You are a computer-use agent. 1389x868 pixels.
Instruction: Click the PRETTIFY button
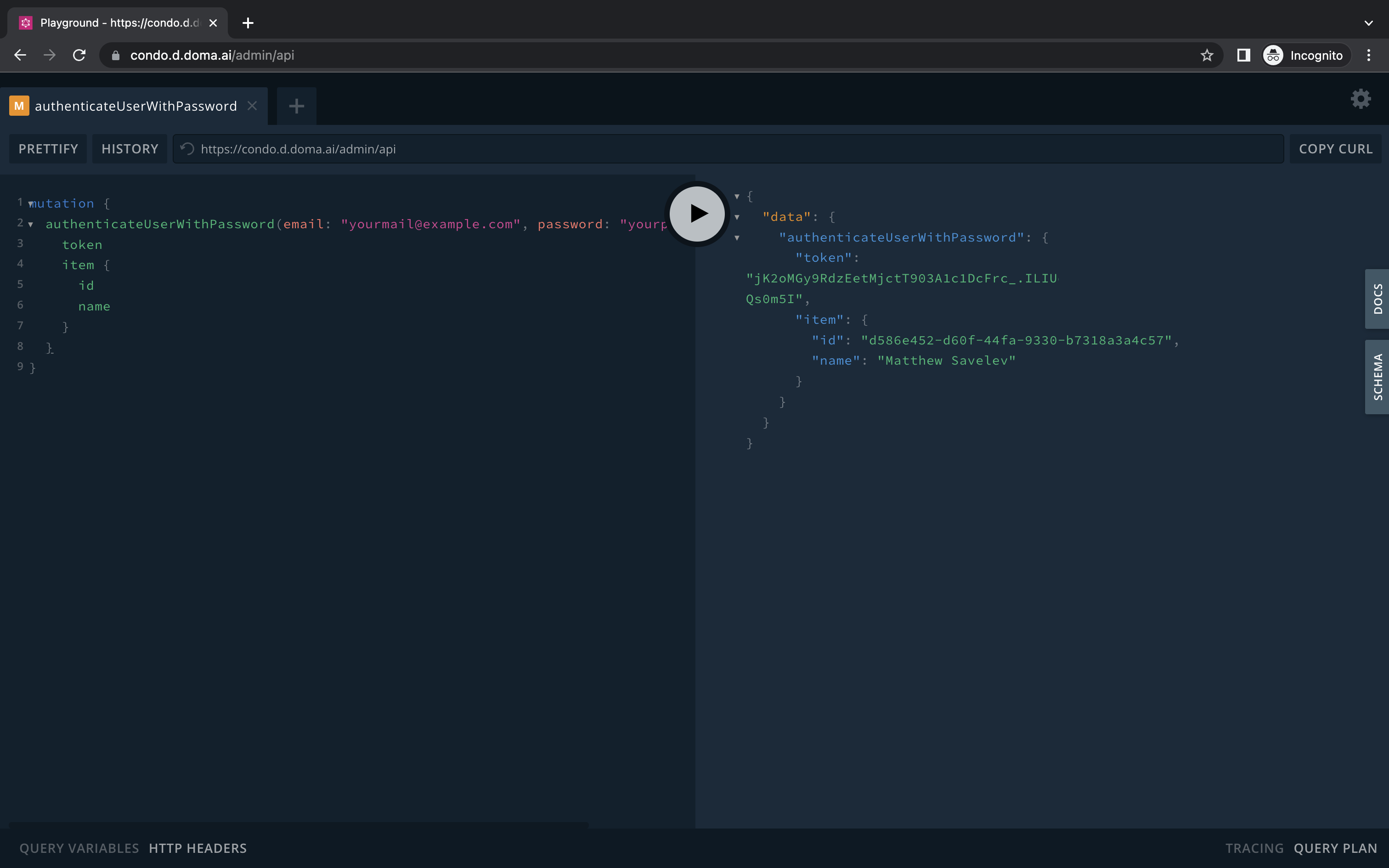tap(48, 148)
